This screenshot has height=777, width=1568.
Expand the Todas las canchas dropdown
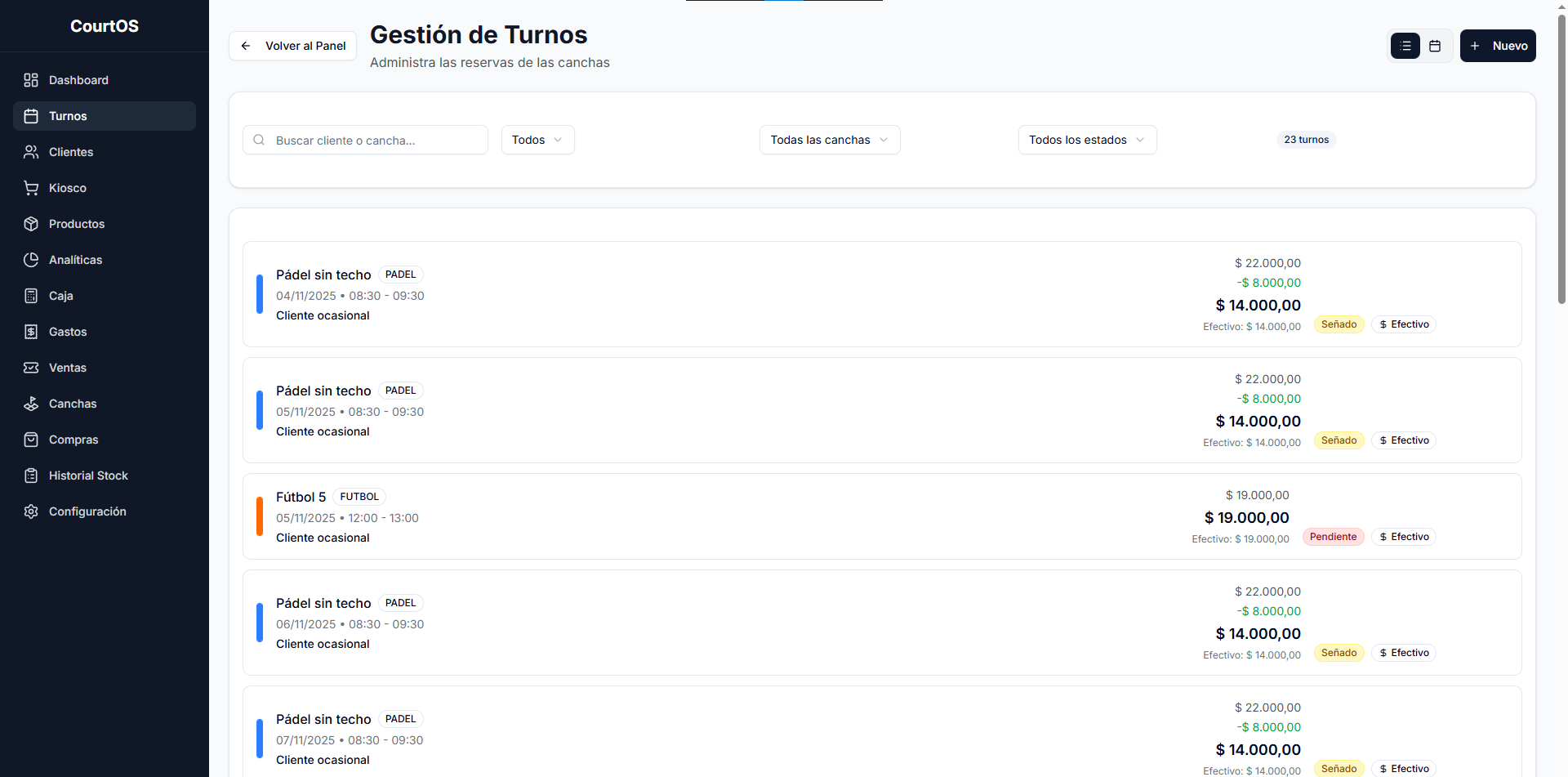click(x=829, y=140)
